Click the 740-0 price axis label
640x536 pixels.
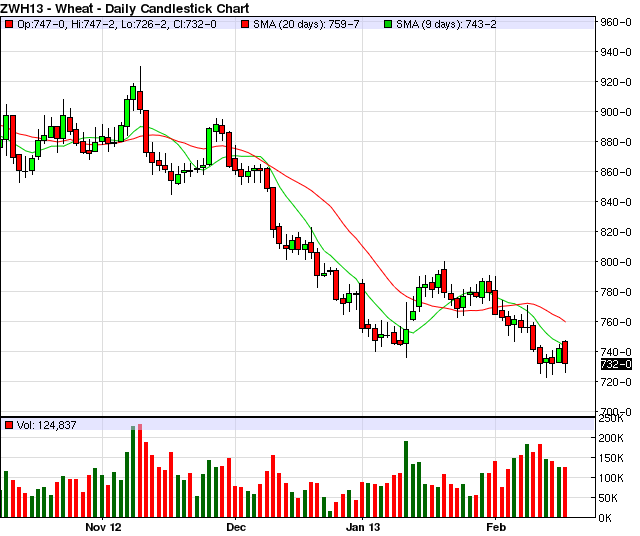pos(616,351)
